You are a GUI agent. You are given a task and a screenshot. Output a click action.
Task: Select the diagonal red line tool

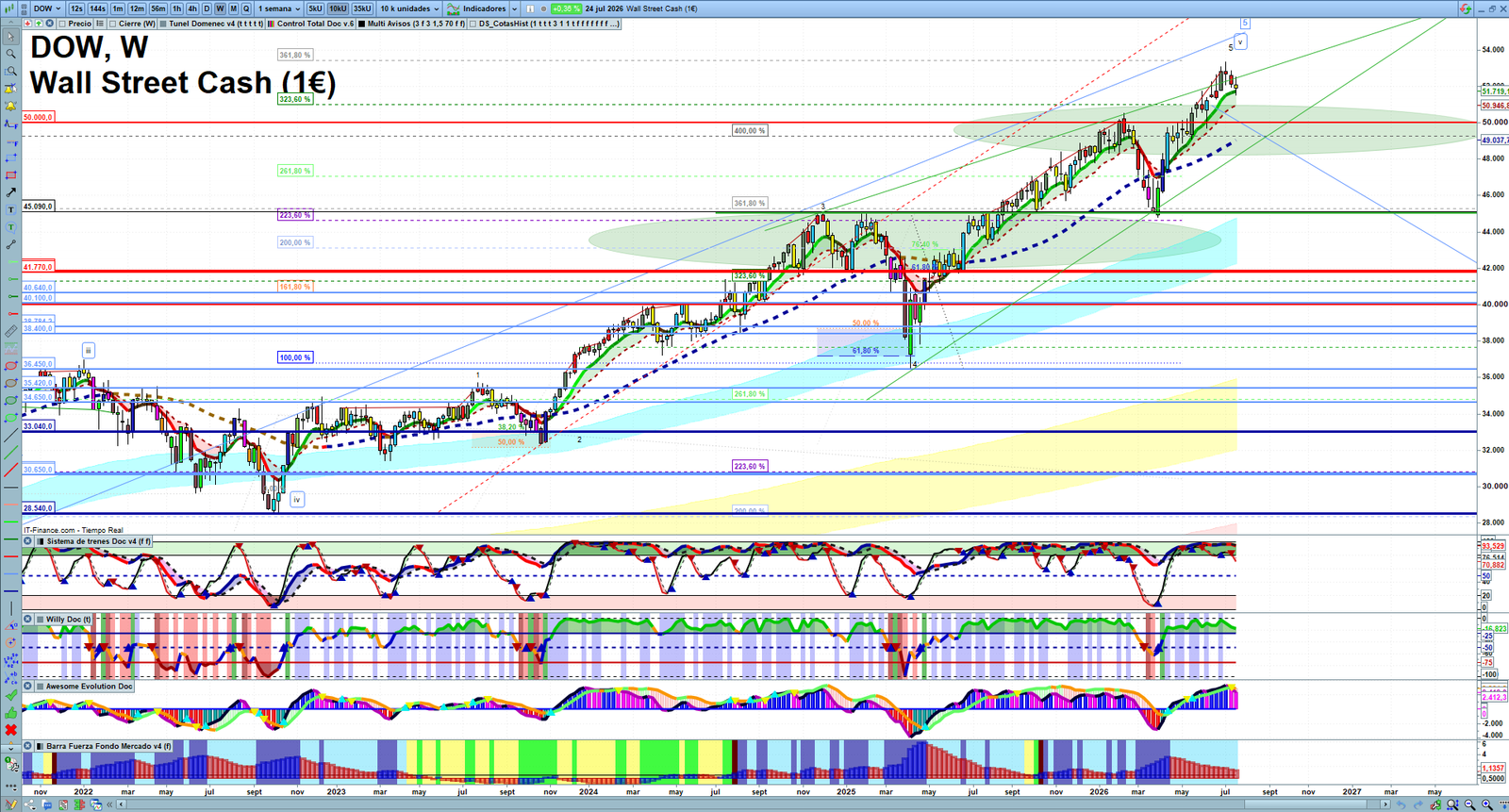(x=10, y=469)
